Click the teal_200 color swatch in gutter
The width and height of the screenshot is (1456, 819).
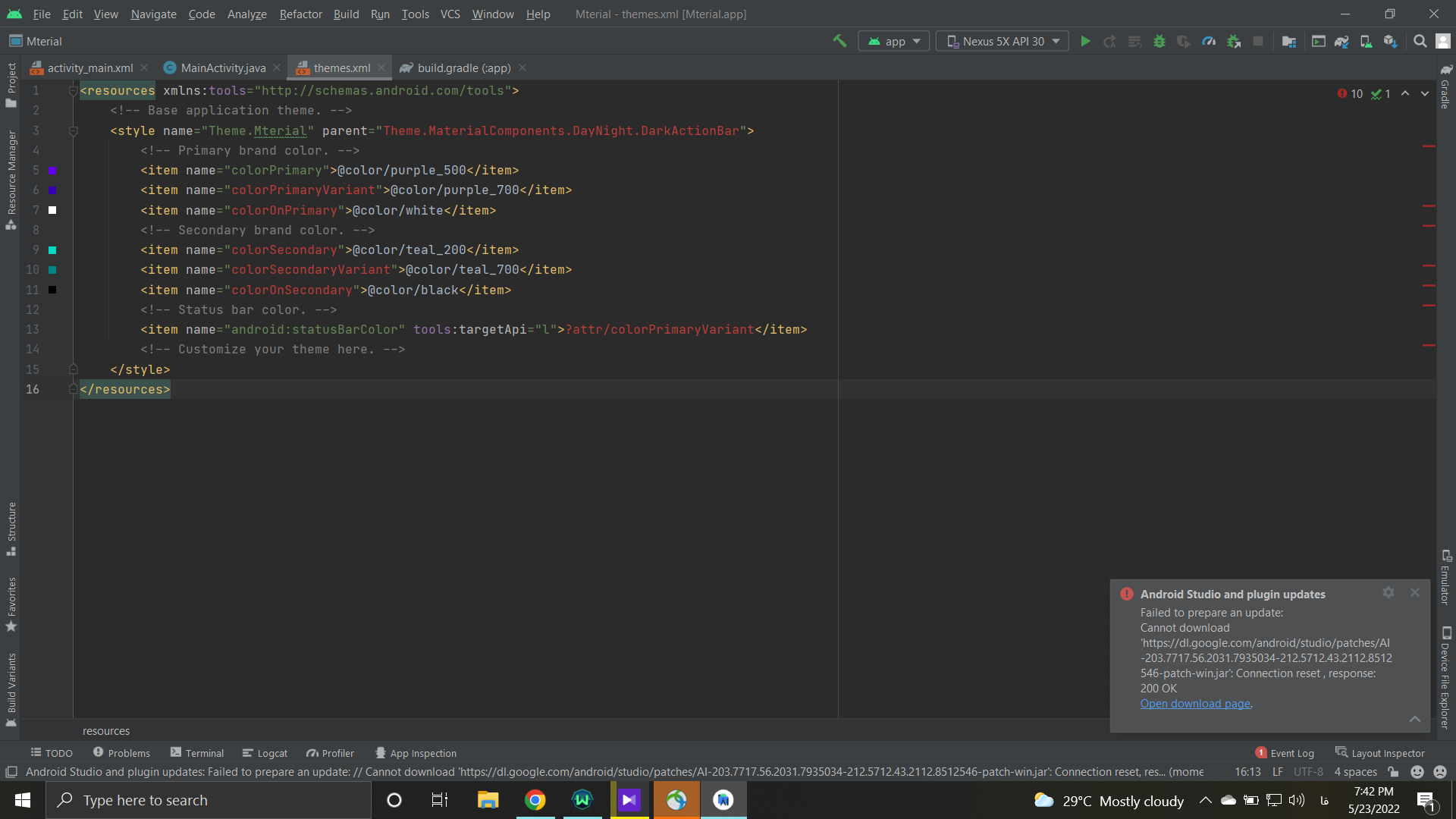pos(52,250)
